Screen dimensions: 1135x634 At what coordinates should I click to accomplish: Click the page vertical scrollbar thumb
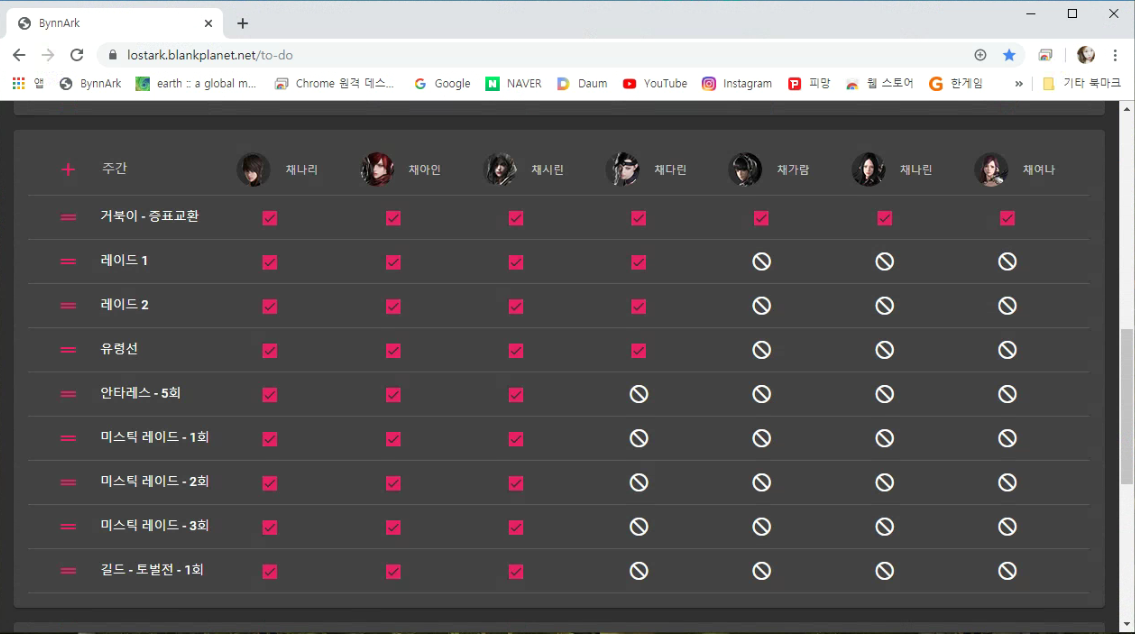click(x=1126, y=406)
